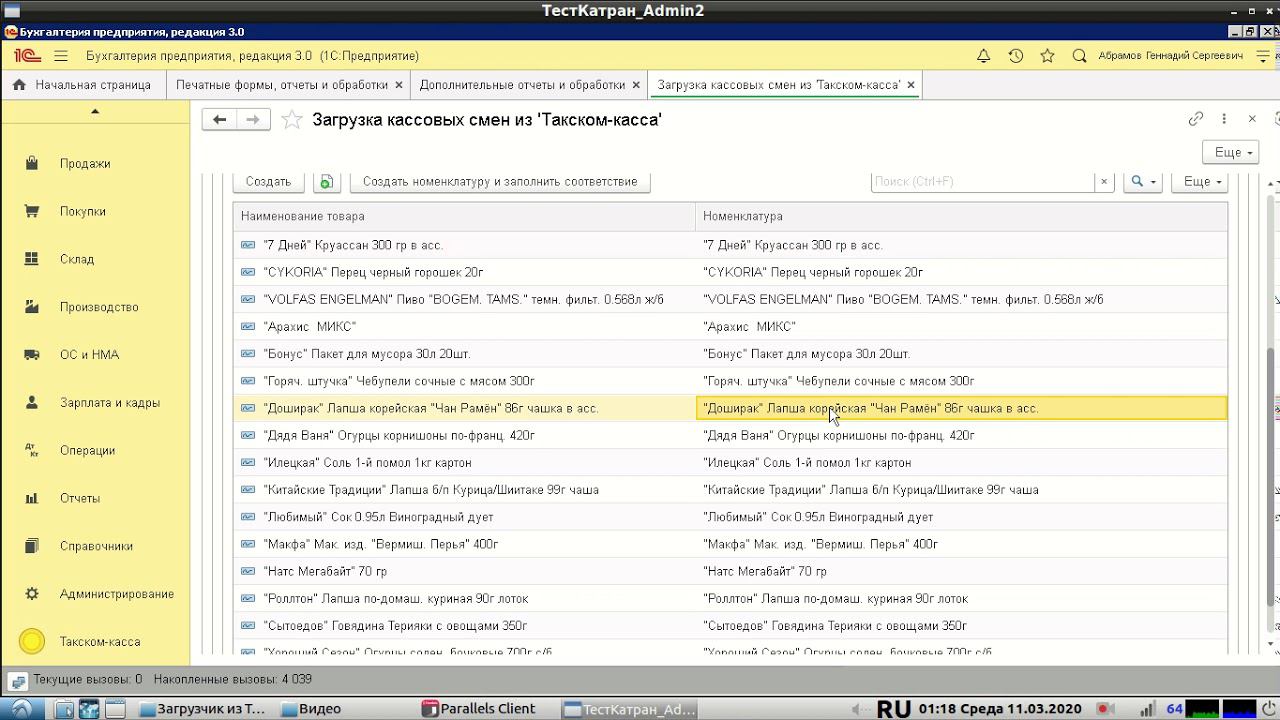Switch to the Начальная страница tab
This screenshot has height=720, width=1280.
84,85
